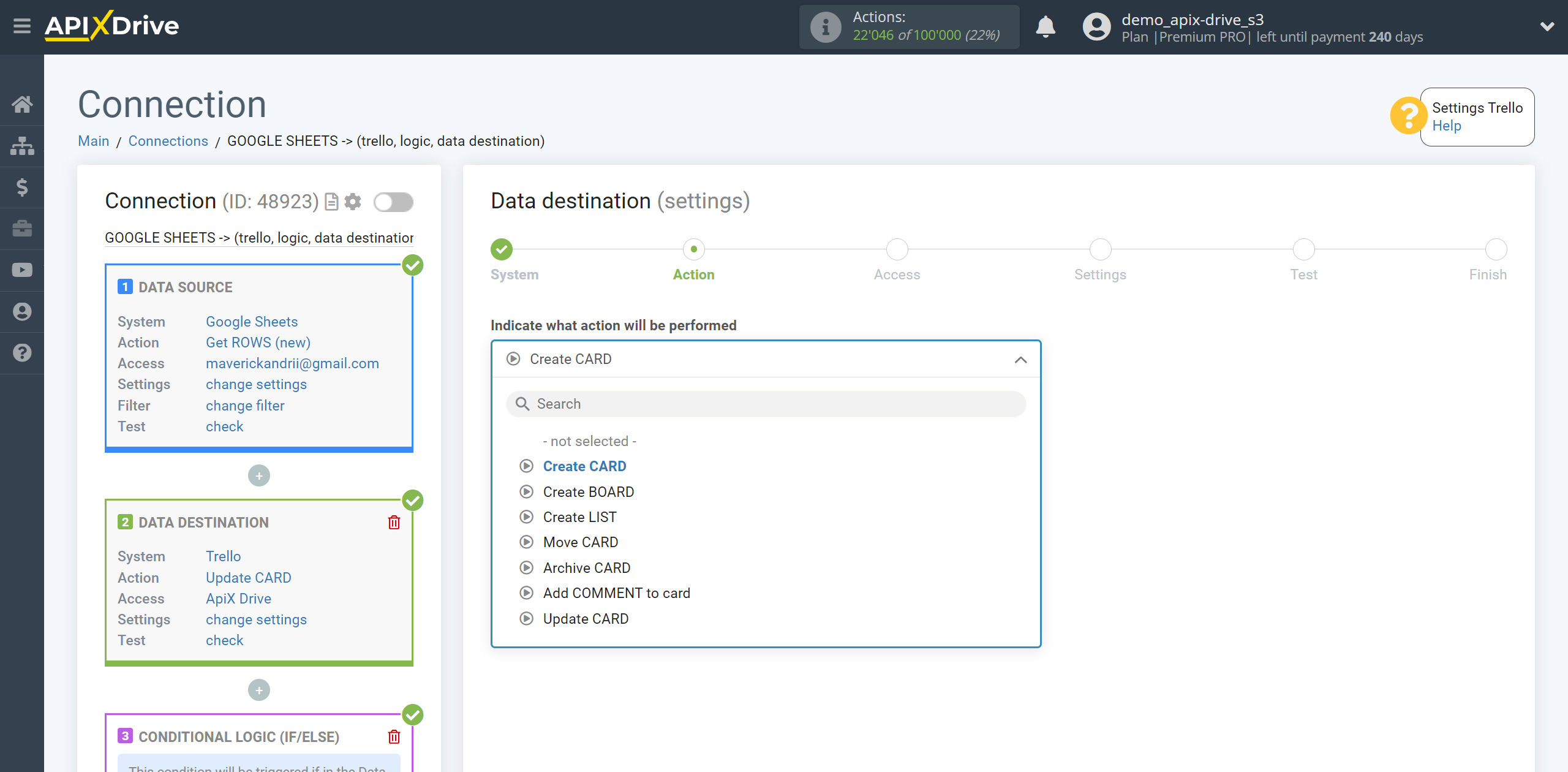
Task: Expand the sidebar navigation menu
Action: pyautogui.click(x=22, y=27)
